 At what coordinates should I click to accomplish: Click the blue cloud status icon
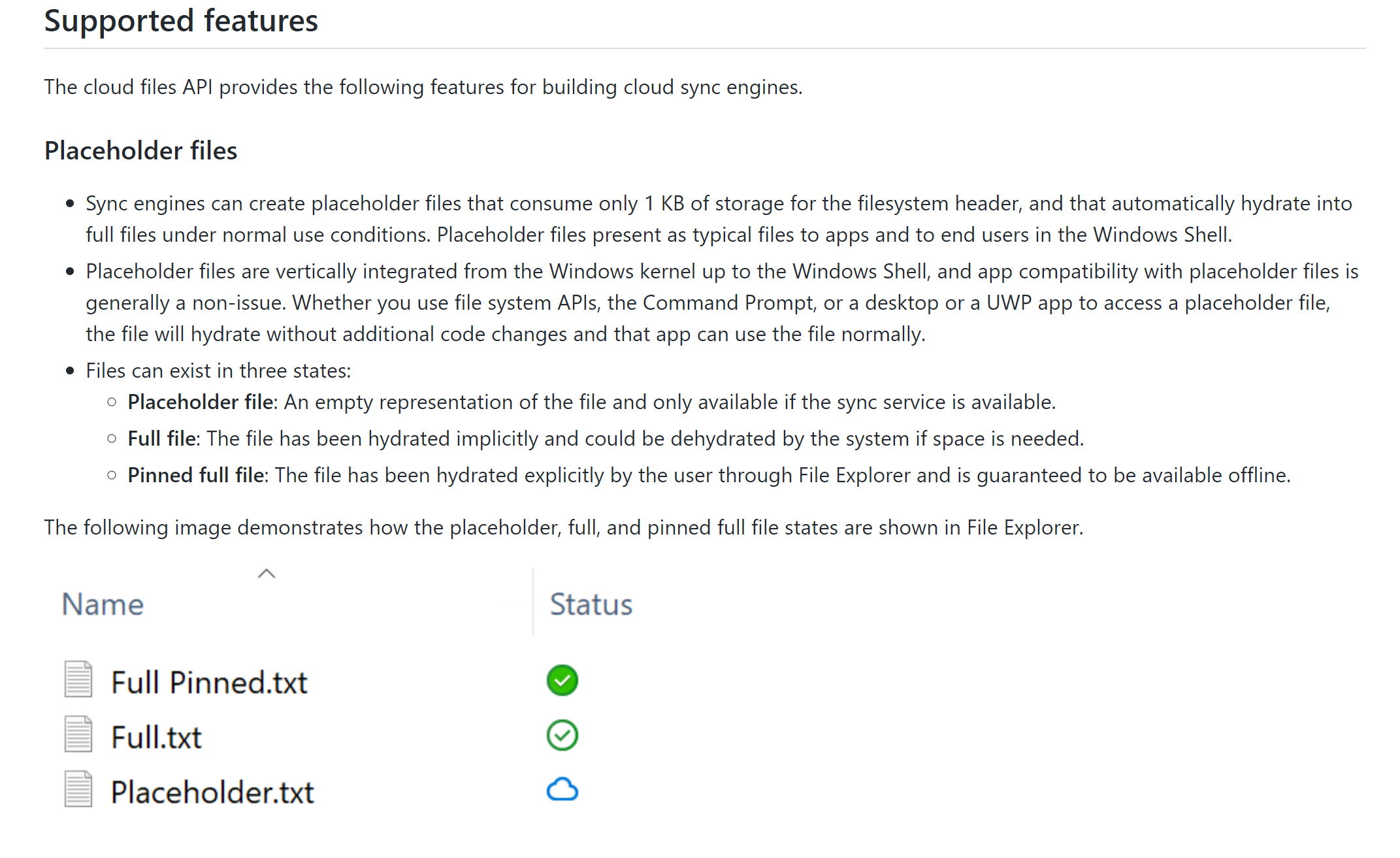point(562,790)
